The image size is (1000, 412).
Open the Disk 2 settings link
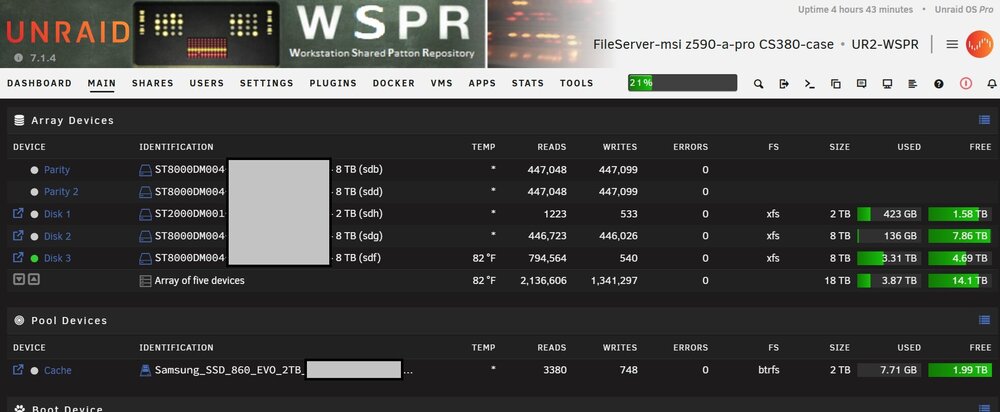pyautogui.click(x=57, y=236)
